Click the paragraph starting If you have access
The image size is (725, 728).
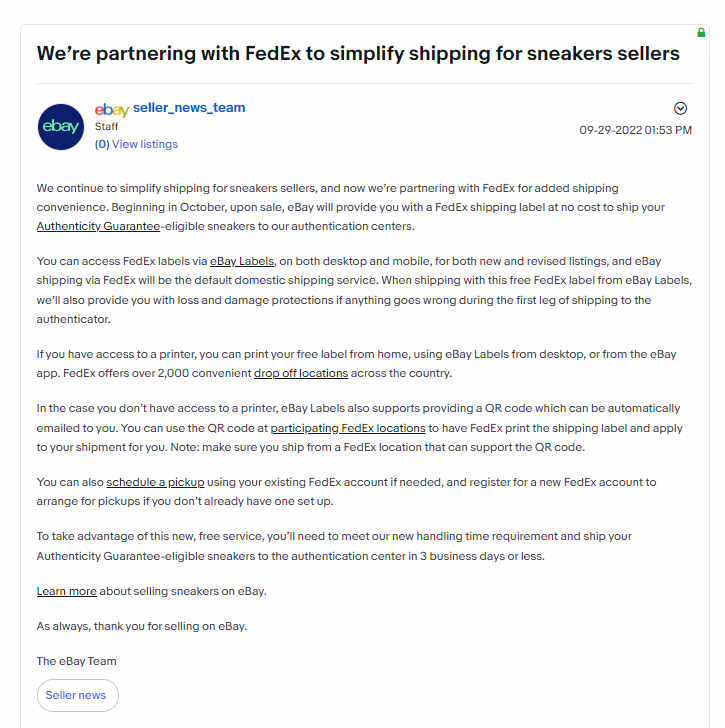point(356,364)
